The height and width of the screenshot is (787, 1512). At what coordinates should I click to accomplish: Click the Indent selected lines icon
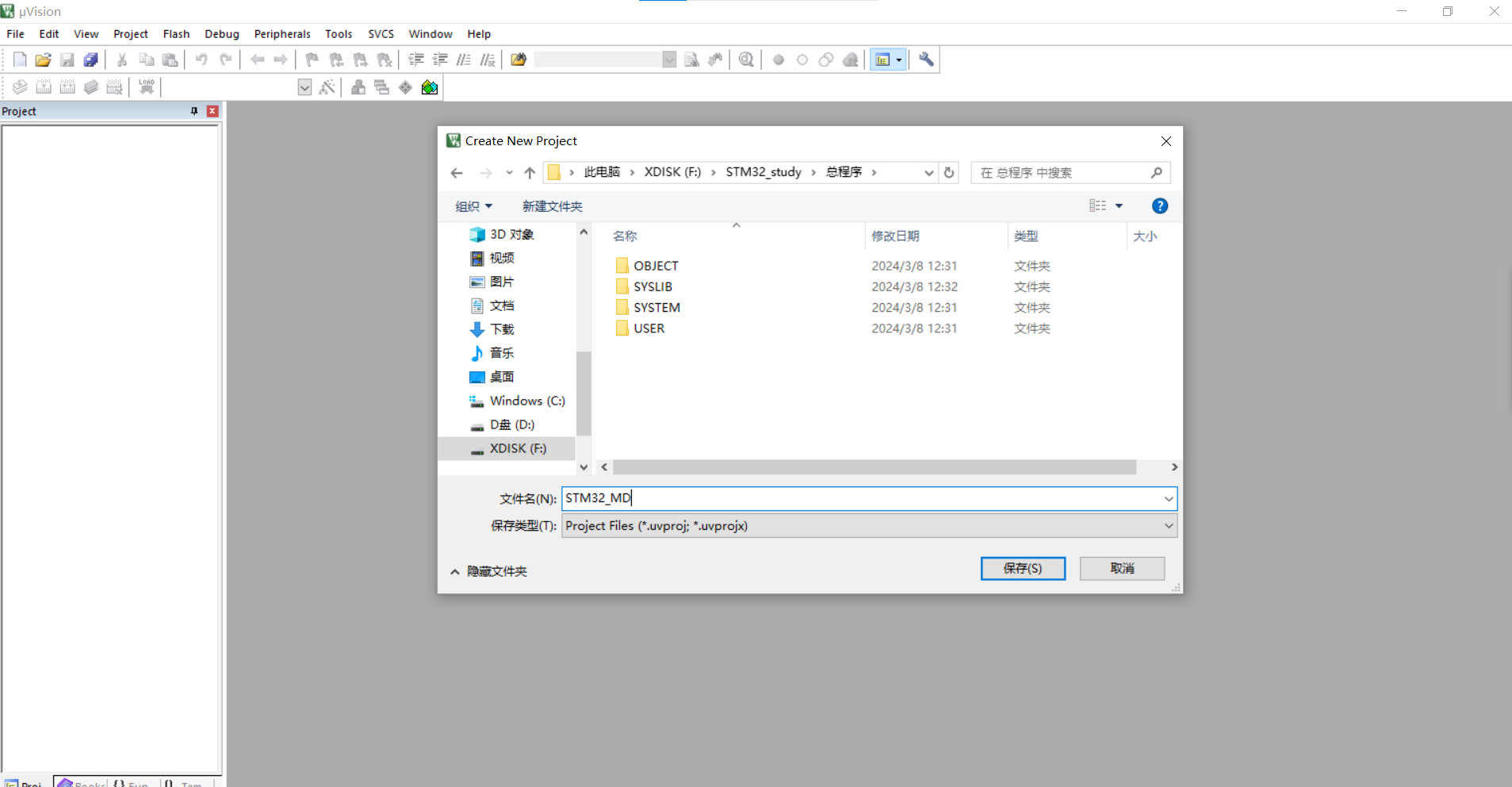(x=415, y=60)
